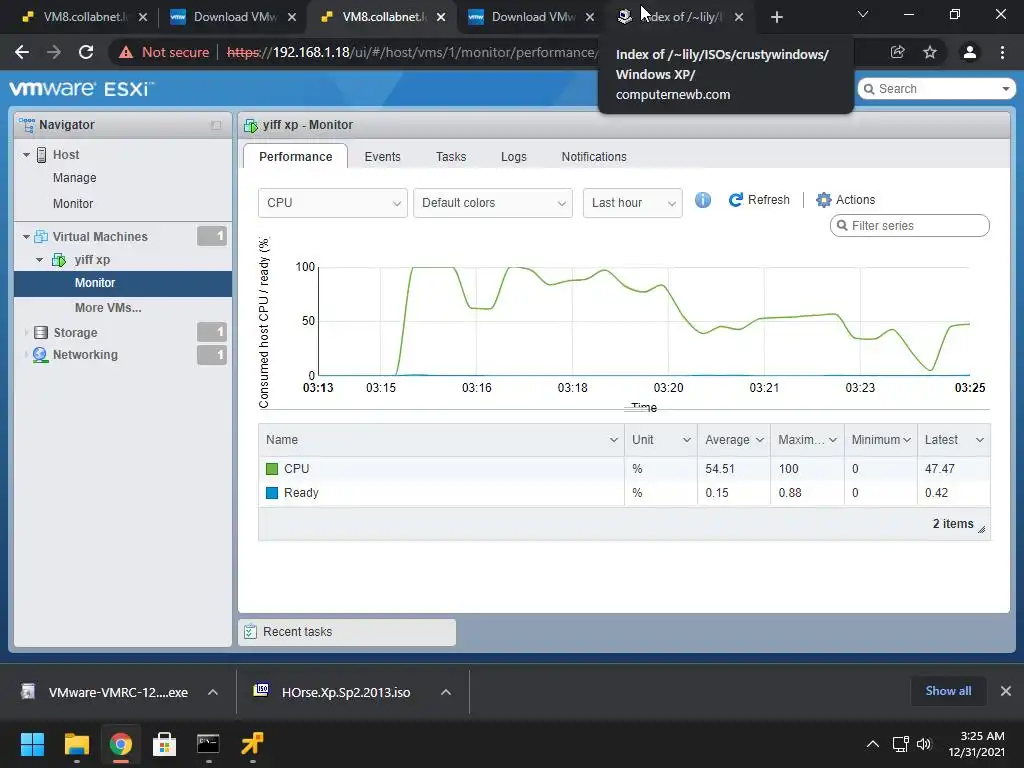Close the downloads bar

(1006, 691)
